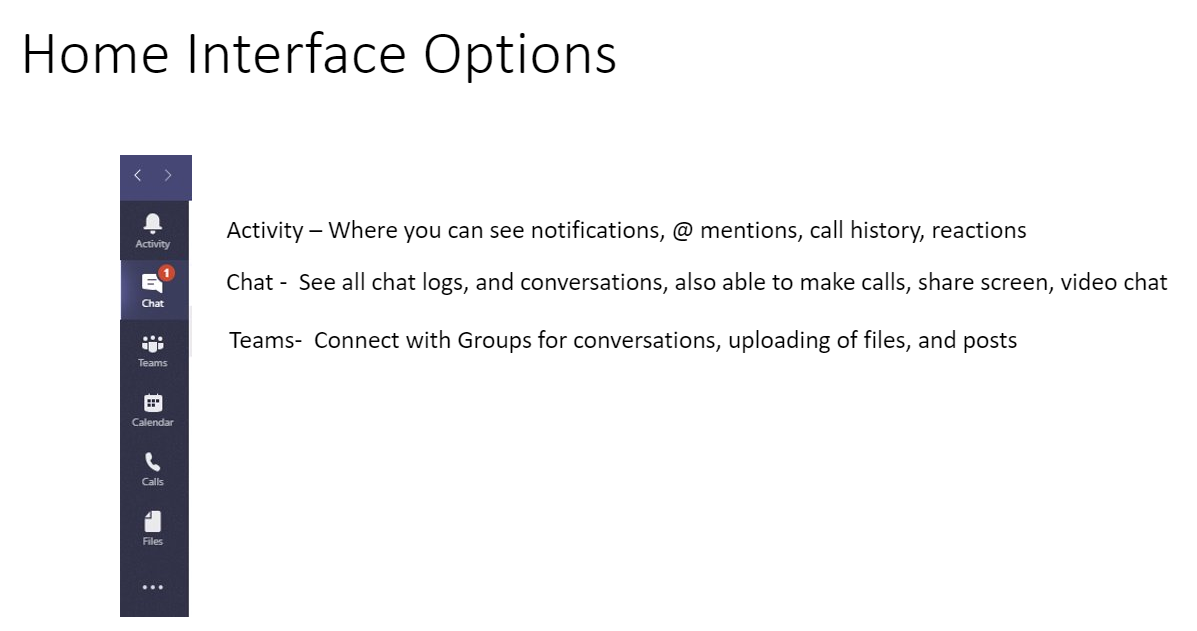This screenshot has height=631, width=1197.
Task: Open the Chat speech bubble icon
Action: coord(151,283)
